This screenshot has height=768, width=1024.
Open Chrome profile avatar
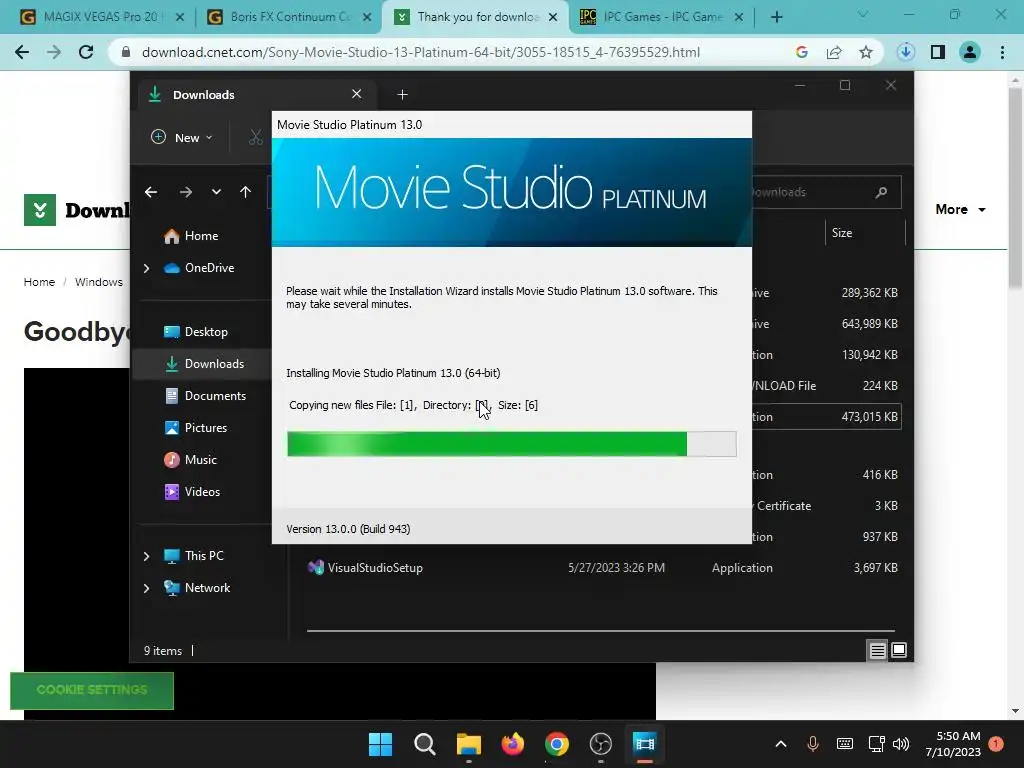click(x=970, y=52)
